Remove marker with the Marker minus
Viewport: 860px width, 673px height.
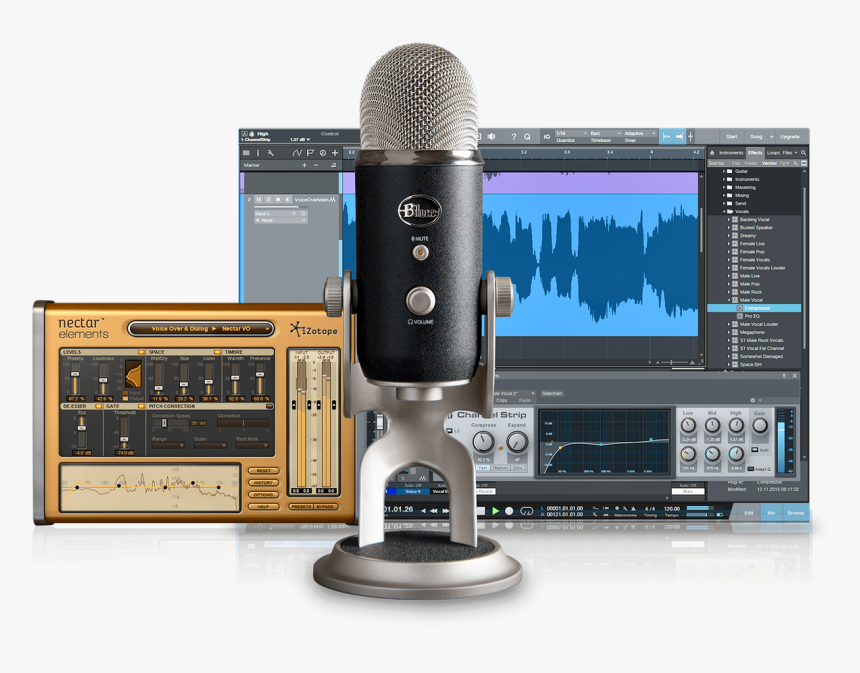pyautogui.click(x=315, y=165)
